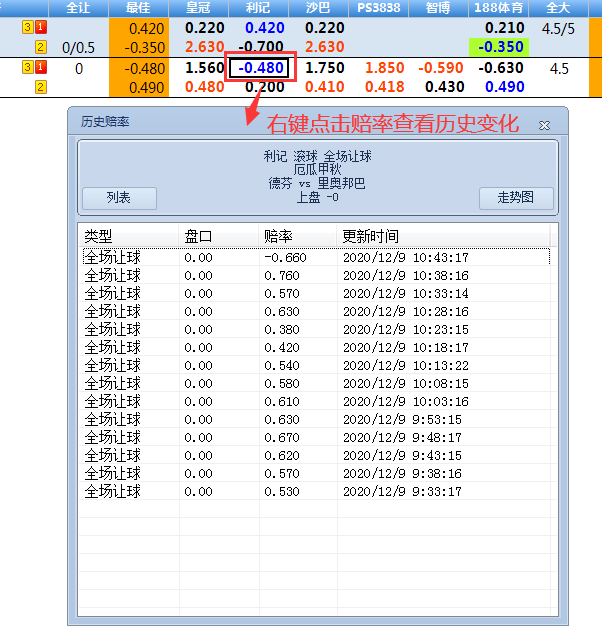Click the red 0.410 沙巴 odds

(324, 87)
